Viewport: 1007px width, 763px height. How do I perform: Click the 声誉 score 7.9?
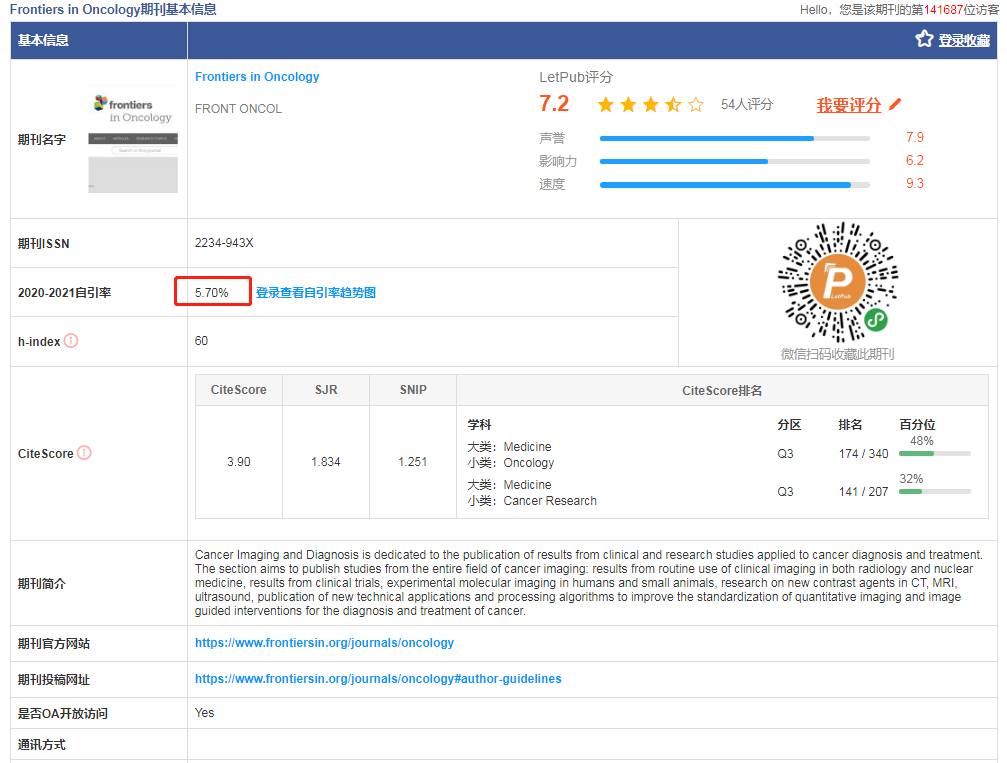915,137
